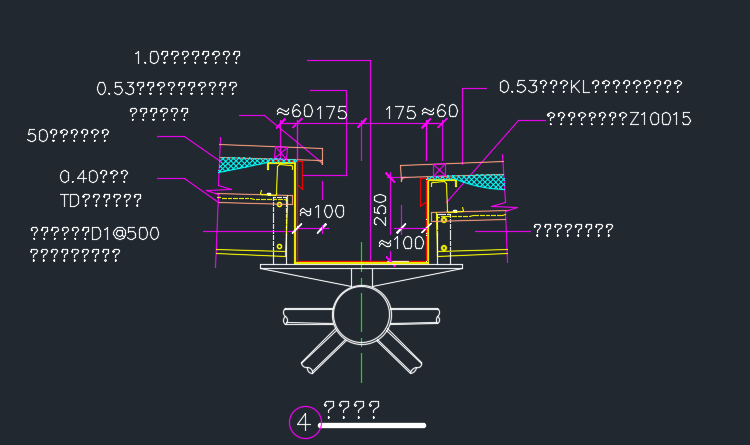
Task: Click the lower right '≈100' dimension
Action: (x=401, y=243)
